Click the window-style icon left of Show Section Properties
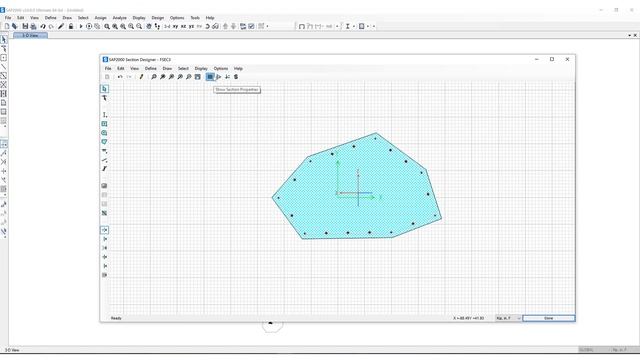 198,77
